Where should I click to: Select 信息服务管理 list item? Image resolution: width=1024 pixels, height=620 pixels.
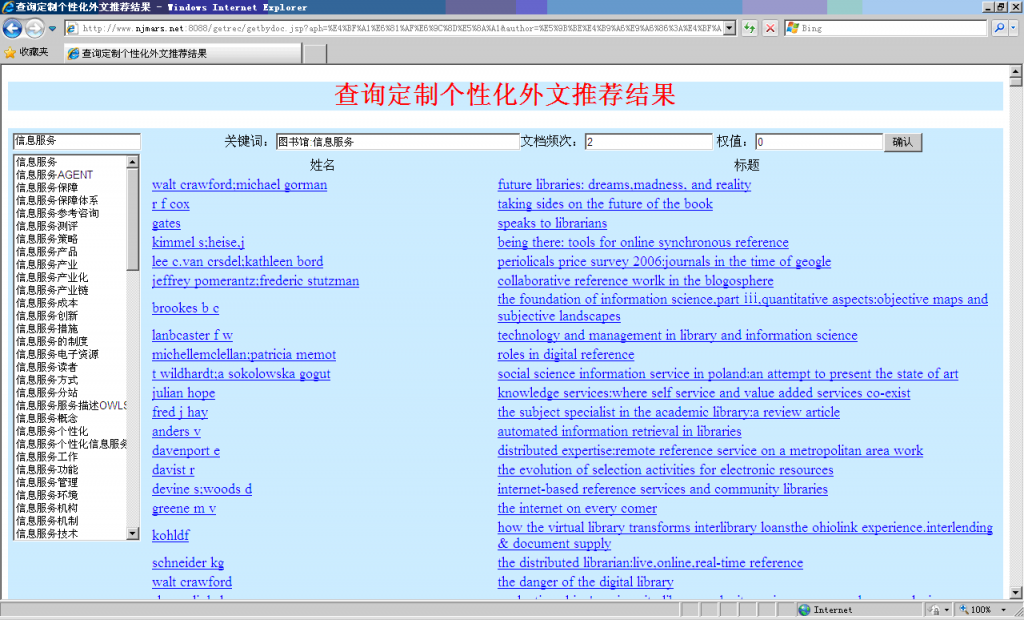pos(46,482)
